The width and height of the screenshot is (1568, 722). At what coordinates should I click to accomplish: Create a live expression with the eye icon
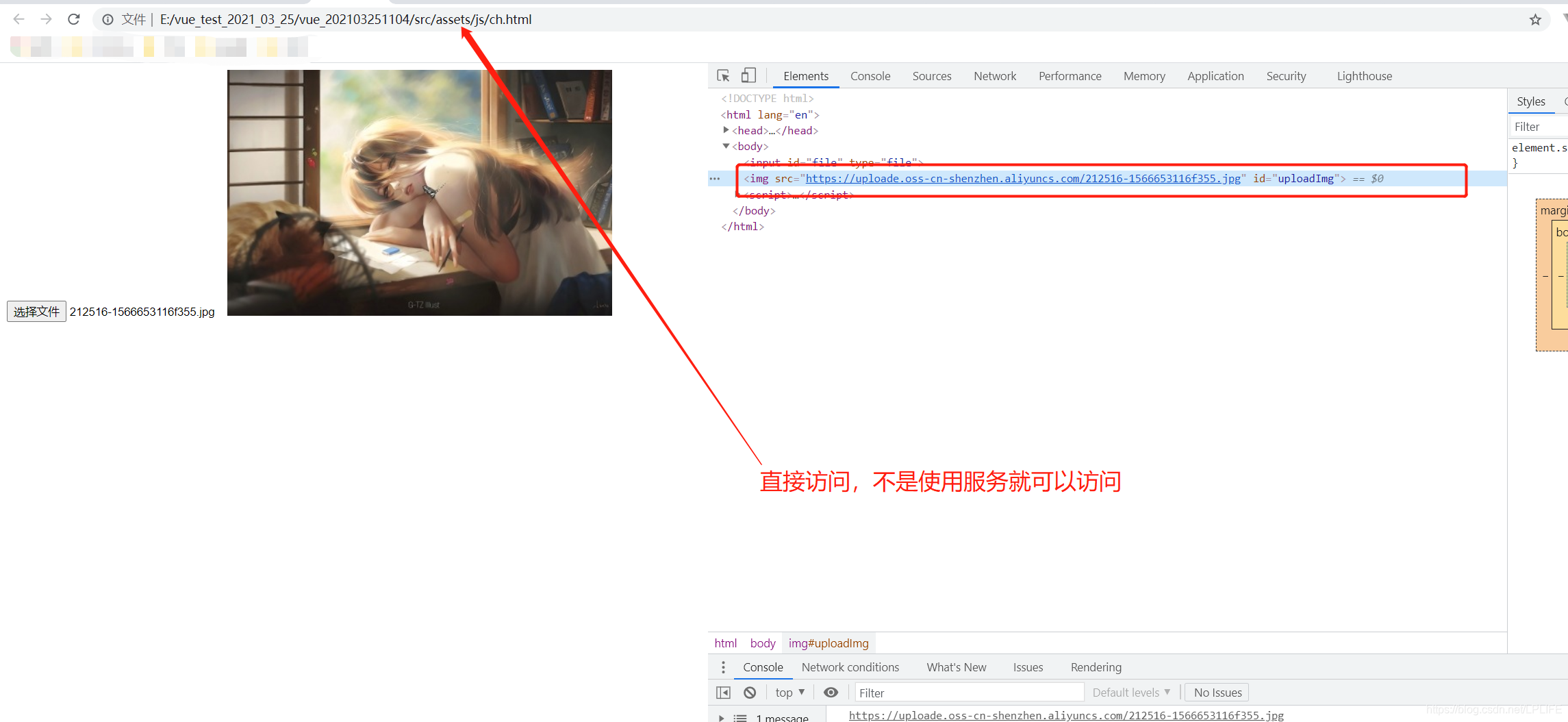[831, 693]
